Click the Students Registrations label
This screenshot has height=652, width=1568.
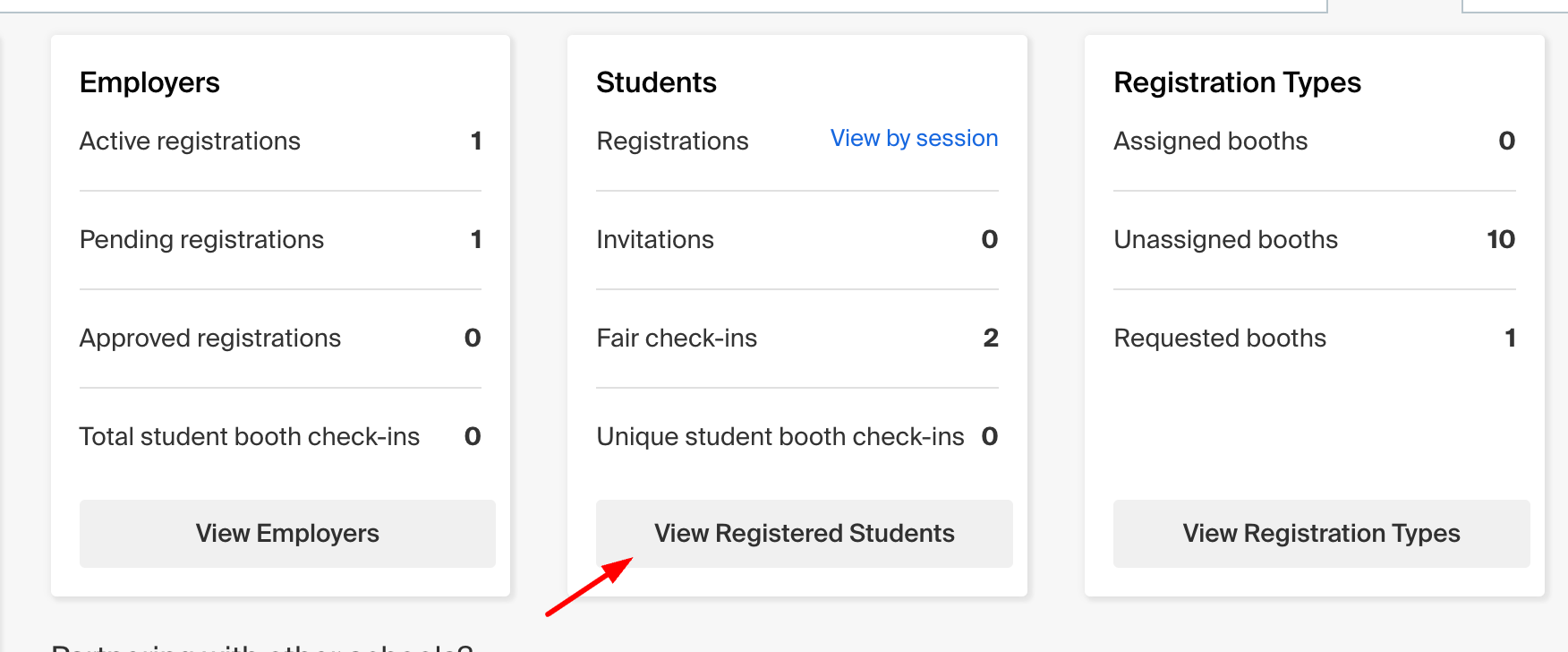point(672,142)
